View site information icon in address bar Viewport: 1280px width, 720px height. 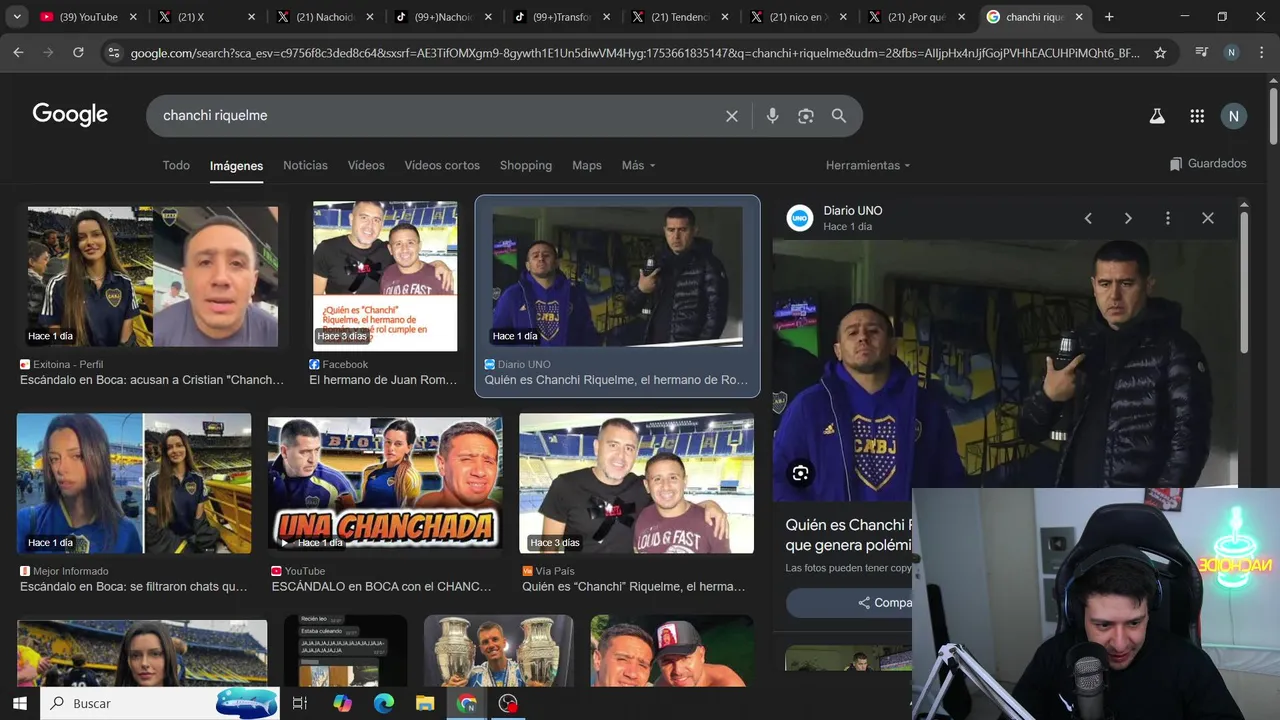click(x=113, y=53)
